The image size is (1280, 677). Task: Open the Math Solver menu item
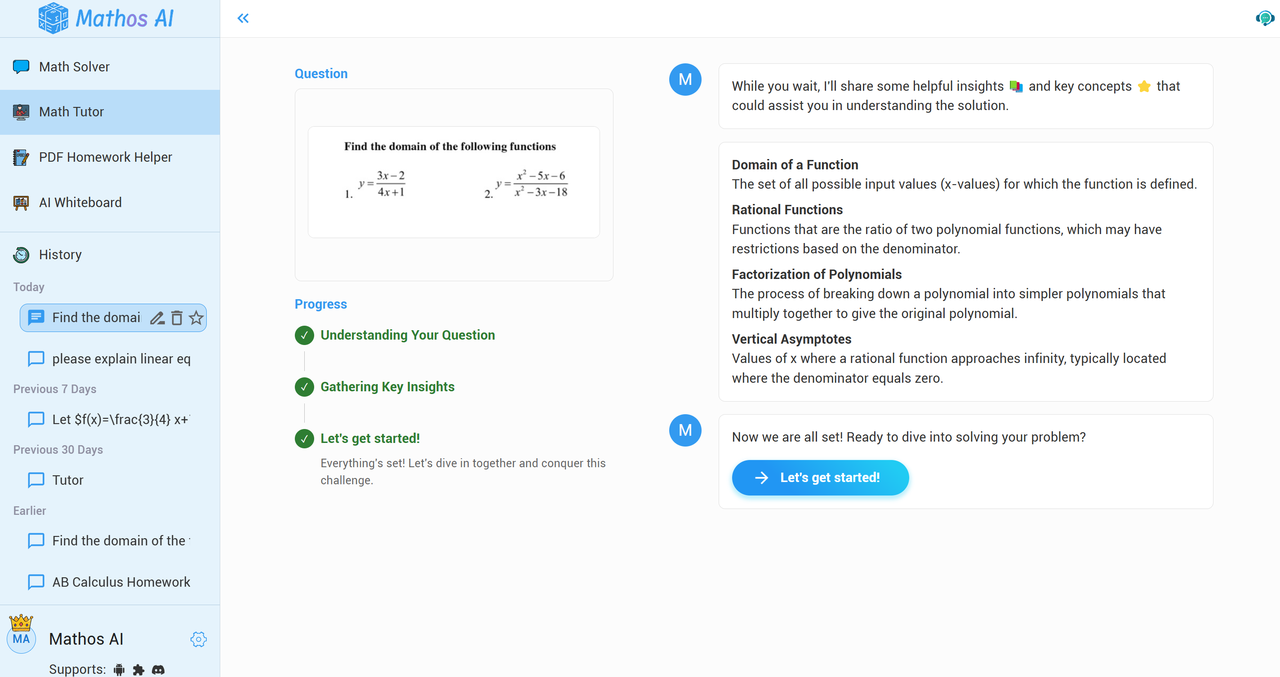[74, 67]
